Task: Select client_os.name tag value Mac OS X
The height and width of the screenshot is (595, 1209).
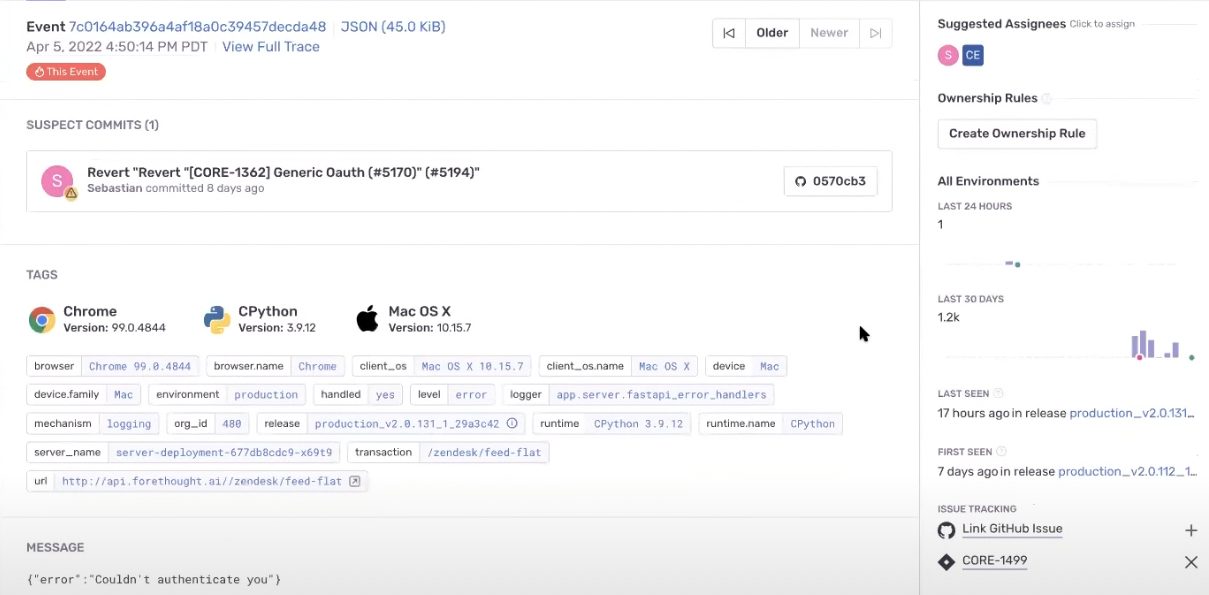Action: click(664, 367)
